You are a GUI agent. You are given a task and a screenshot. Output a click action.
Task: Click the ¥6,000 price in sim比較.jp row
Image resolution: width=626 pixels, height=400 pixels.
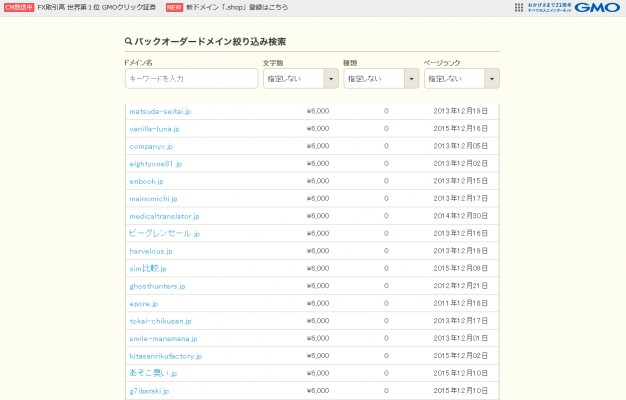[318, 268]
